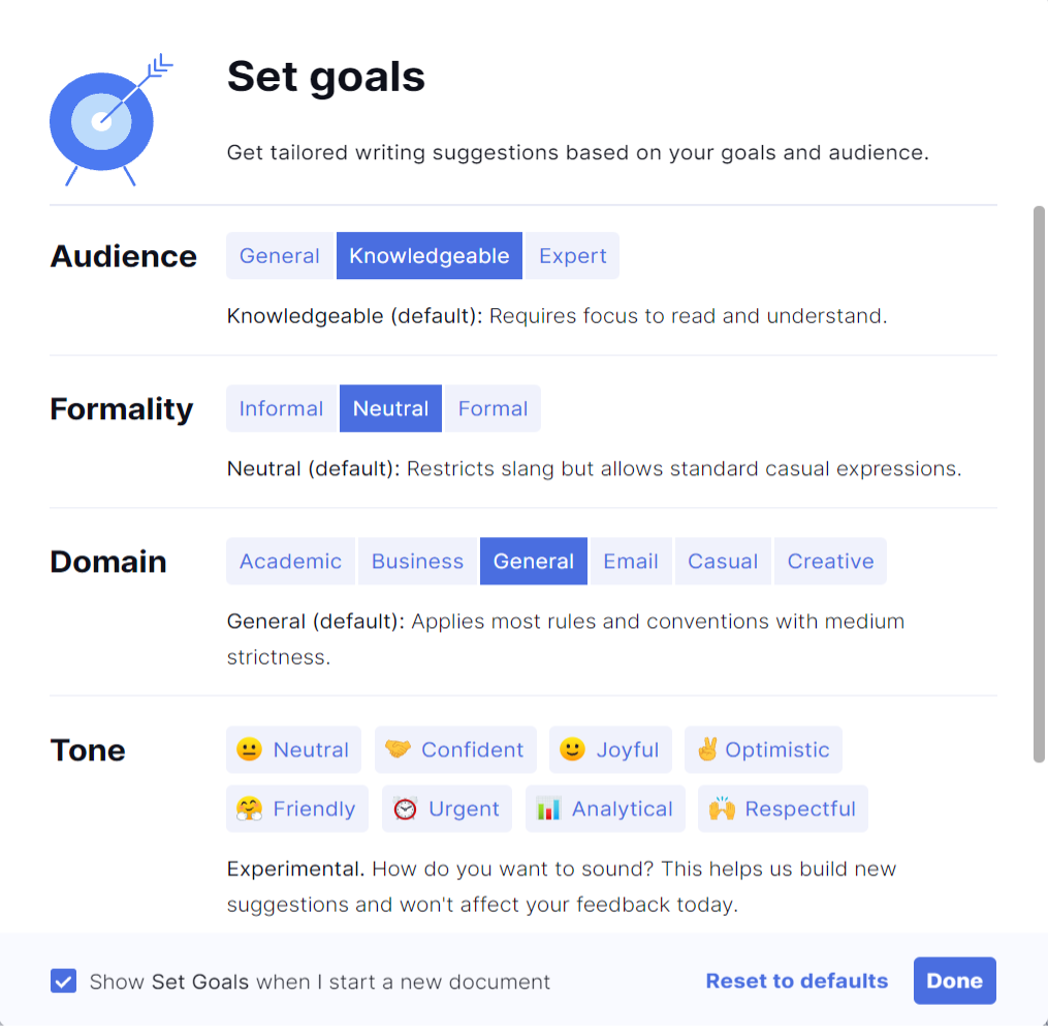Choose the Respectful raised-hands tone
The height and width of the screenshot is (1029, 1052).
point(783,810)
